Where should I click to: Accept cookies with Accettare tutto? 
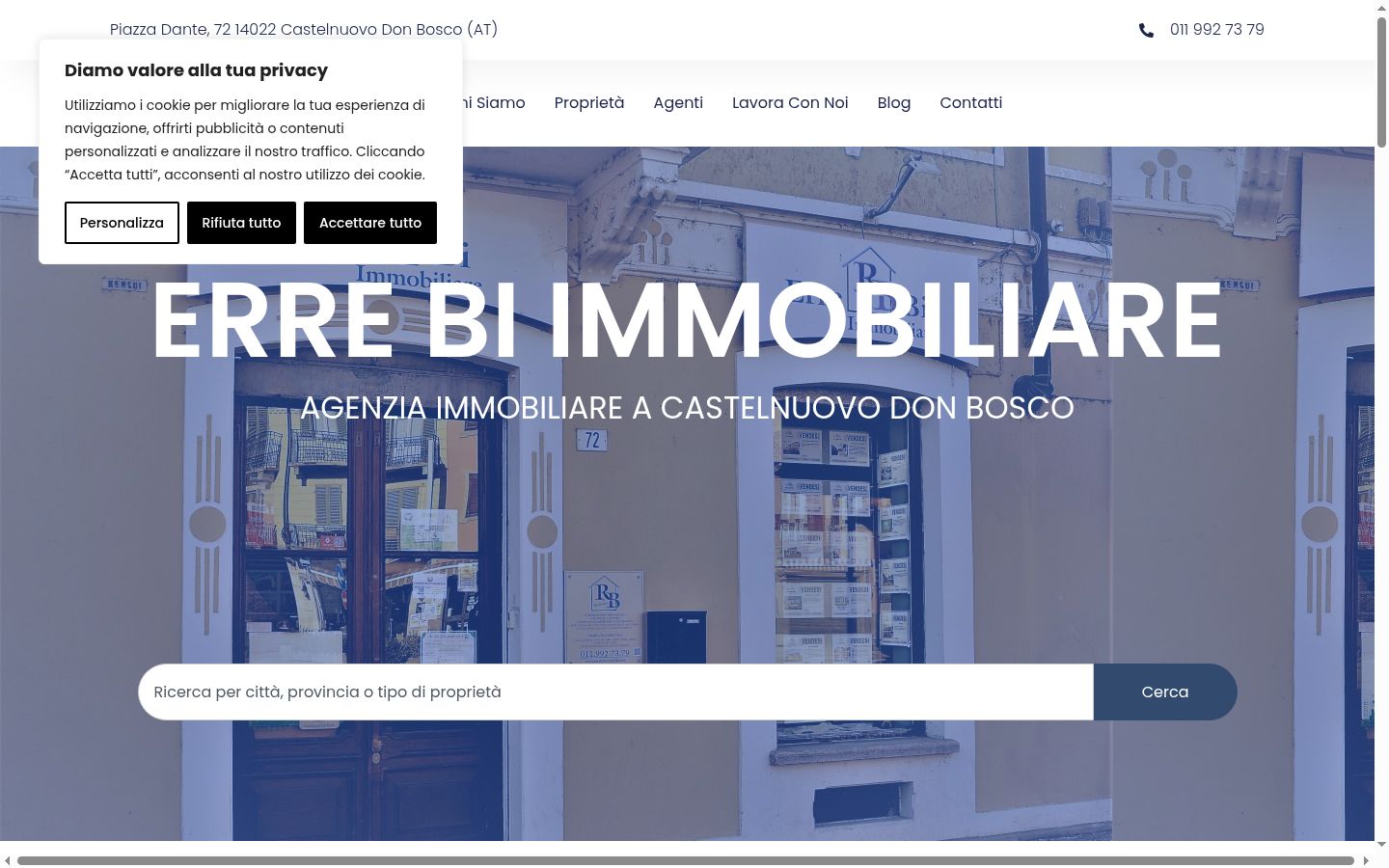(370, 223)
